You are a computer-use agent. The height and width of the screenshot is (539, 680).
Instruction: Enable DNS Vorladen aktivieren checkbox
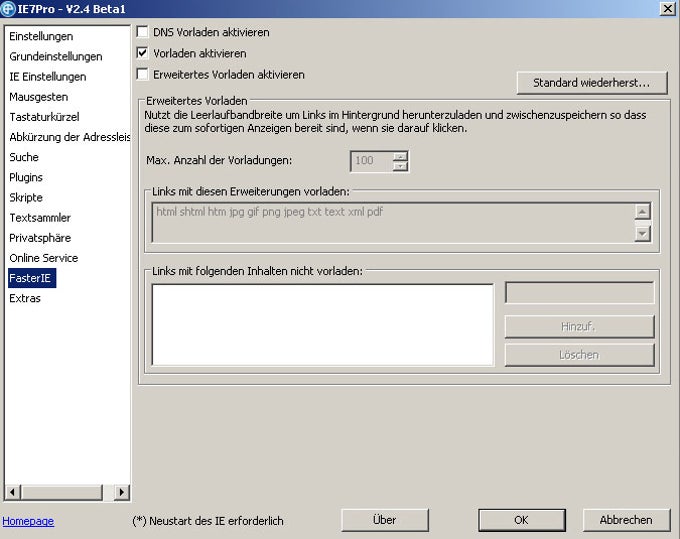tap(142, 32)
